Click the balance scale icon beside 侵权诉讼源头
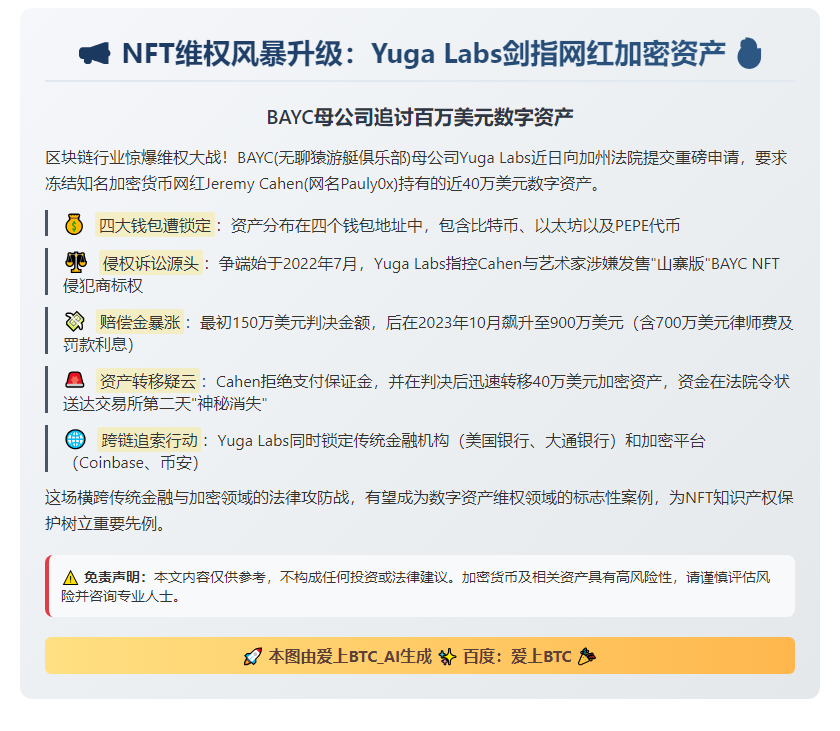840x731 pixels. coord(76,262)
